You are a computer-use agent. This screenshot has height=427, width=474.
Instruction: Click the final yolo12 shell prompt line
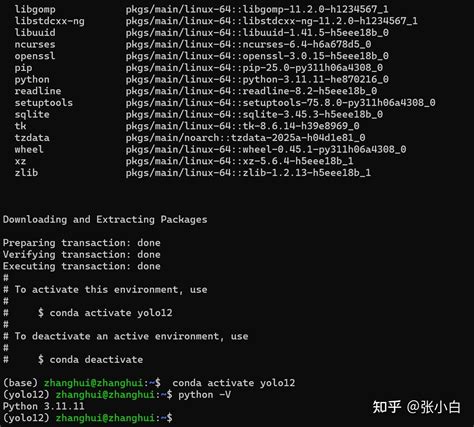click(88, 418)
